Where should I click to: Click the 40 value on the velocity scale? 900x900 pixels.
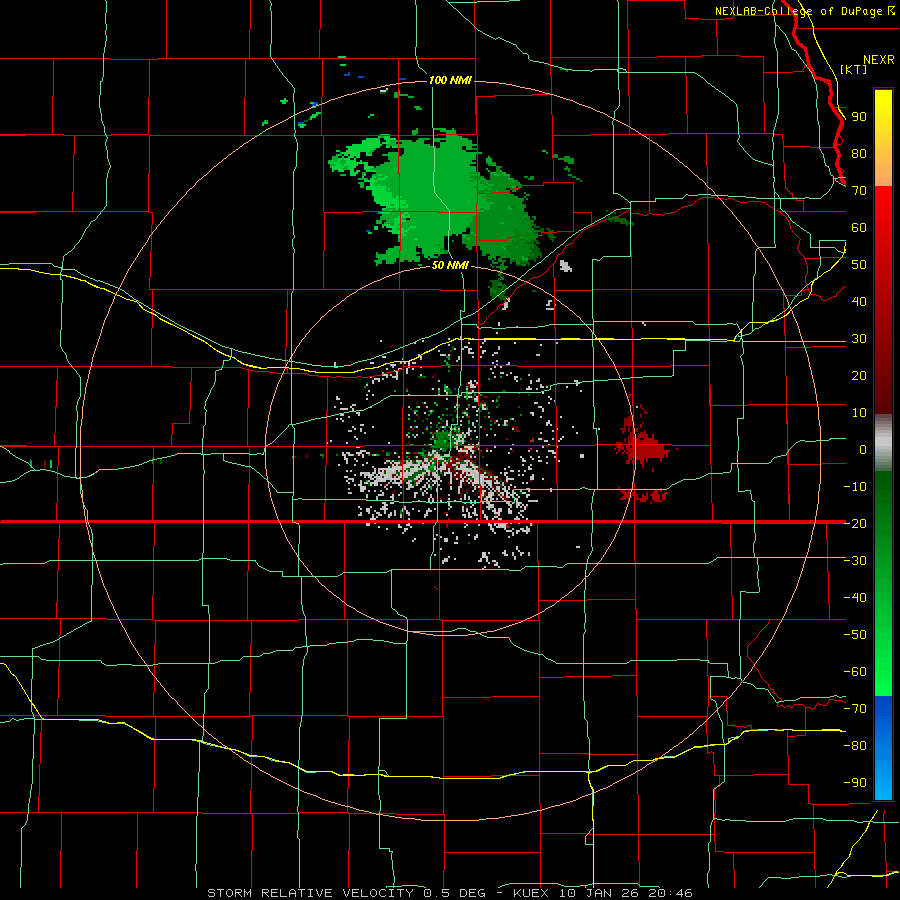859,302
